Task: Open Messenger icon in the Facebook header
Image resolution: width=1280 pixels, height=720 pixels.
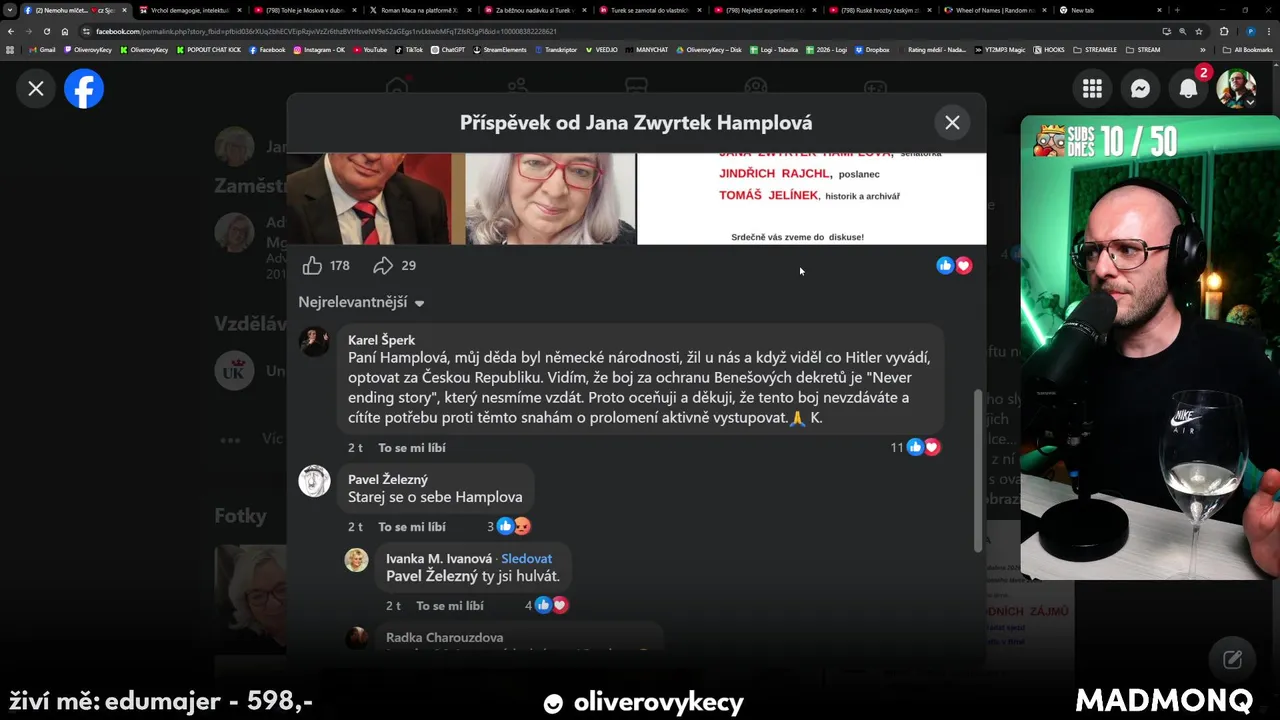Action: click(x=1140, y=89)
